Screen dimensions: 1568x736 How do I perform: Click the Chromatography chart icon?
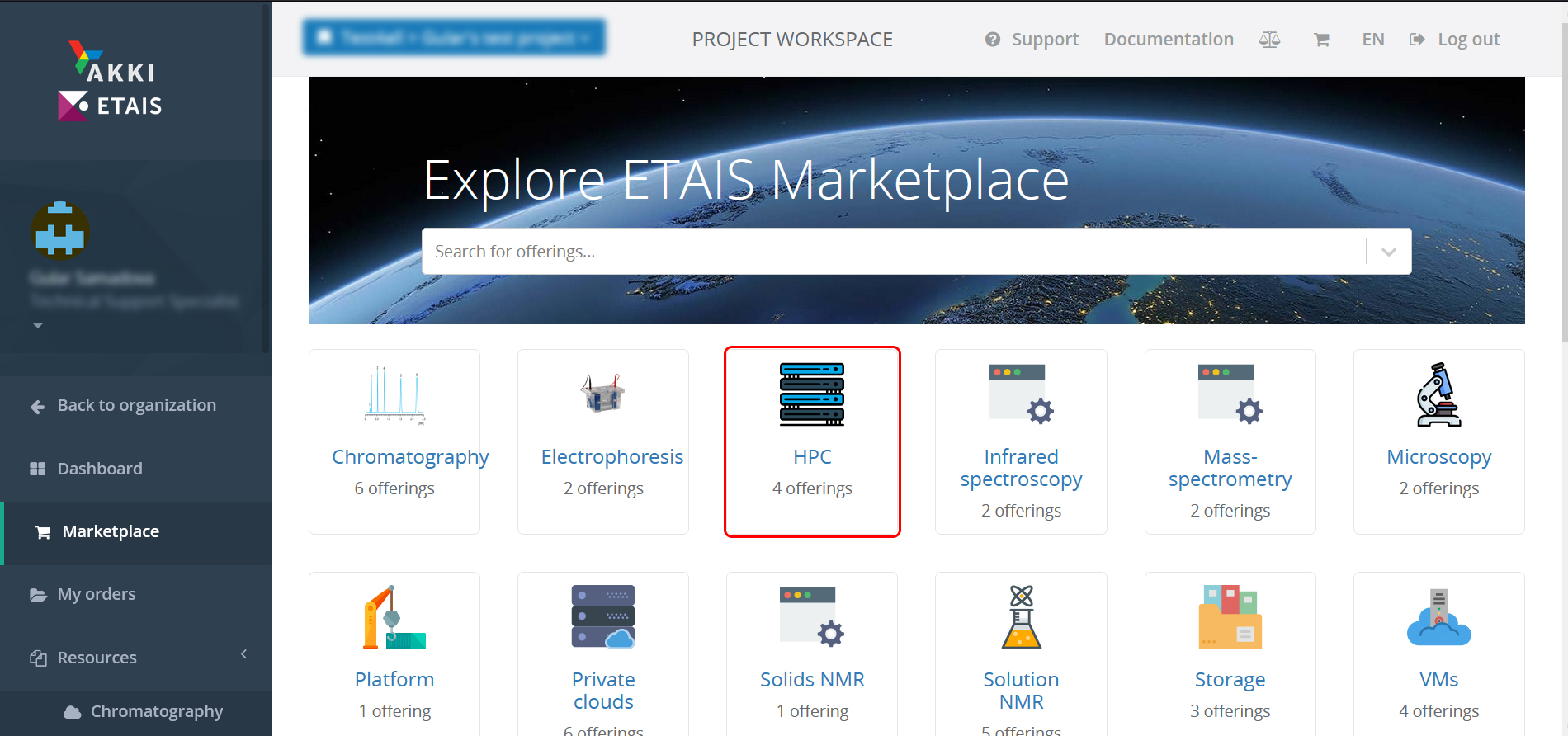point(394,394)
